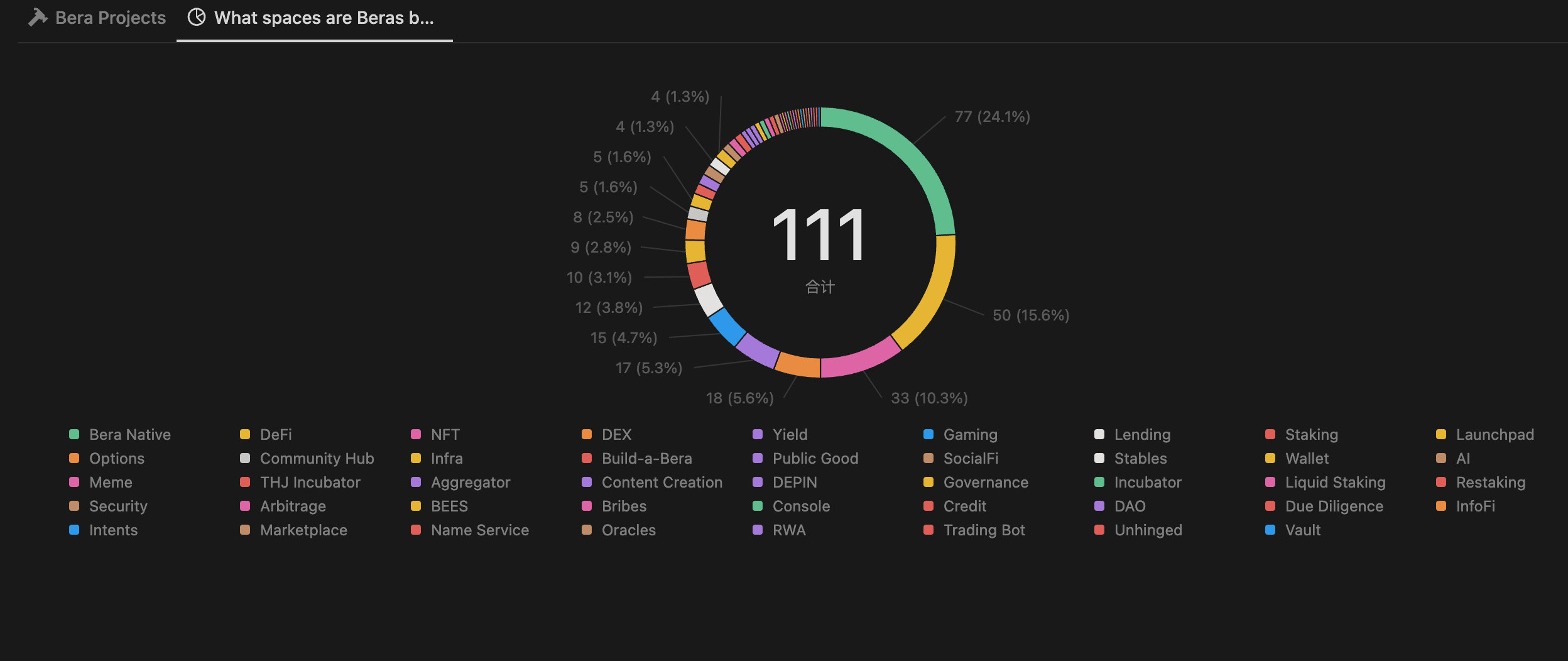Select the Public Good legend label
The width and height of the screenshot is (1568, 661).
(x=815, y=458)
